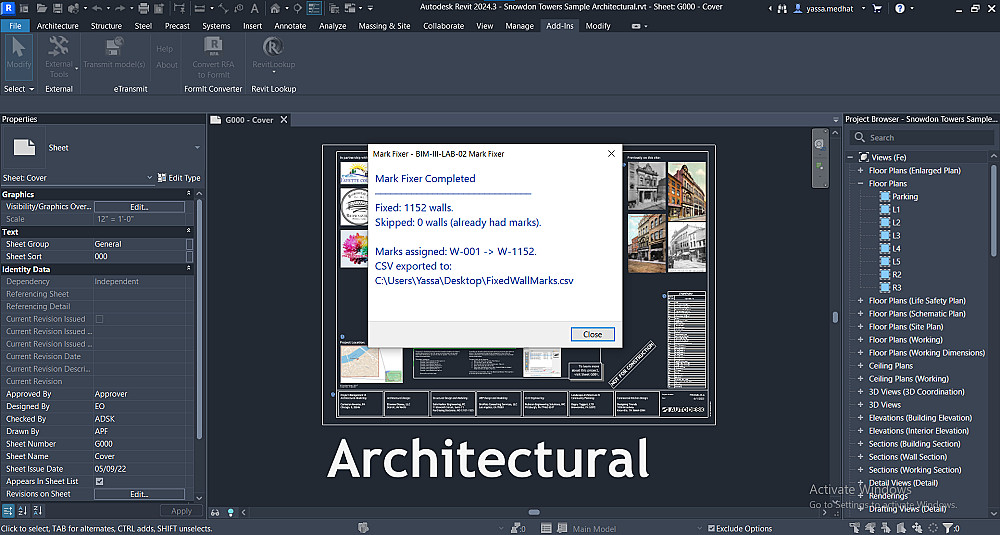The image size is (1000, 535).
Task: Open the File menu tab
Action: click(x=15, y=26)
